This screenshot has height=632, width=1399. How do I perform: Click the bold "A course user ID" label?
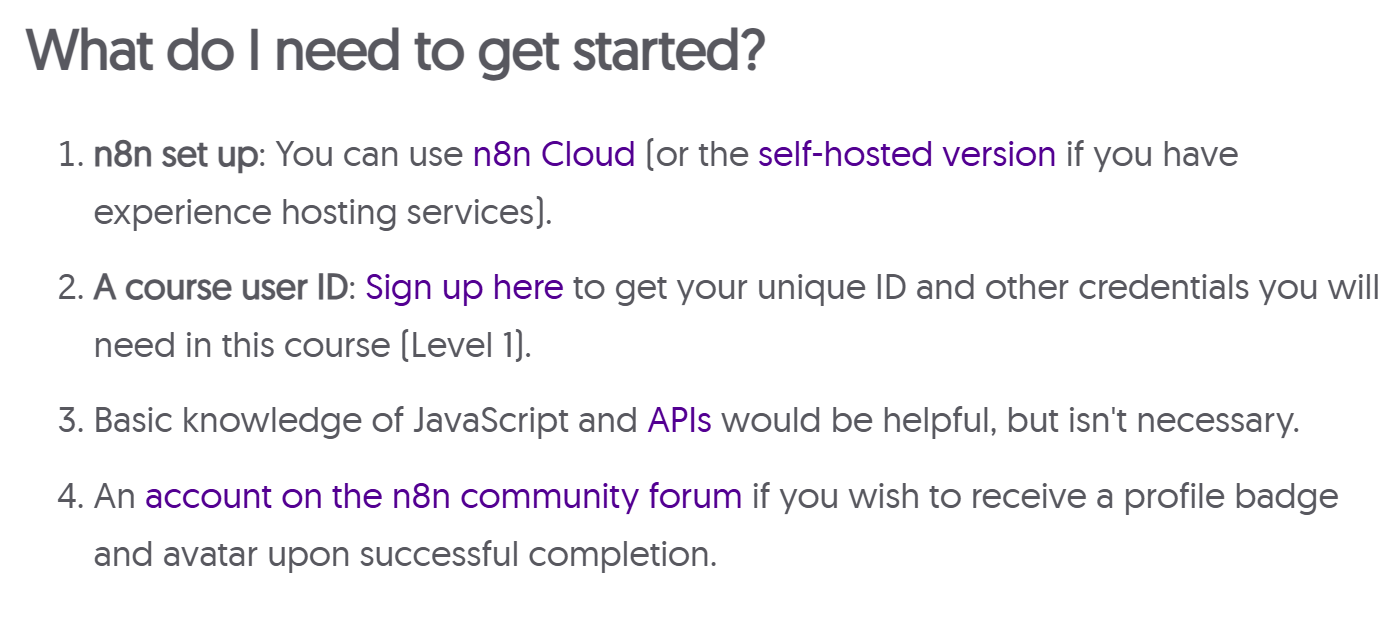(220, 288)
